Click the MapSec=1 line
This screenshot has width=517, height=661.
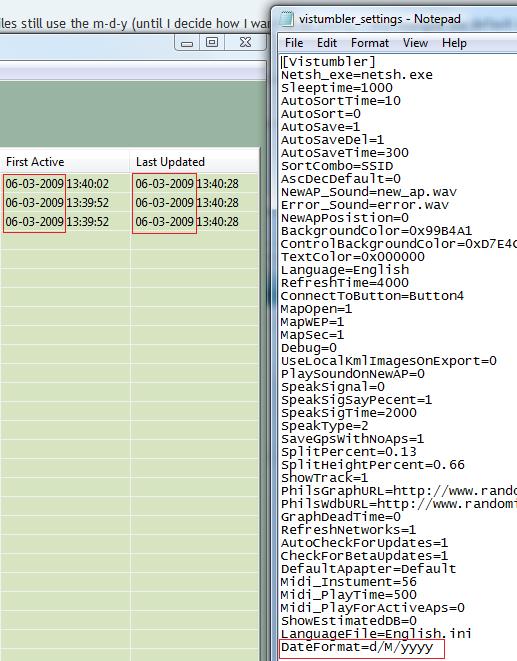(312, 335)
